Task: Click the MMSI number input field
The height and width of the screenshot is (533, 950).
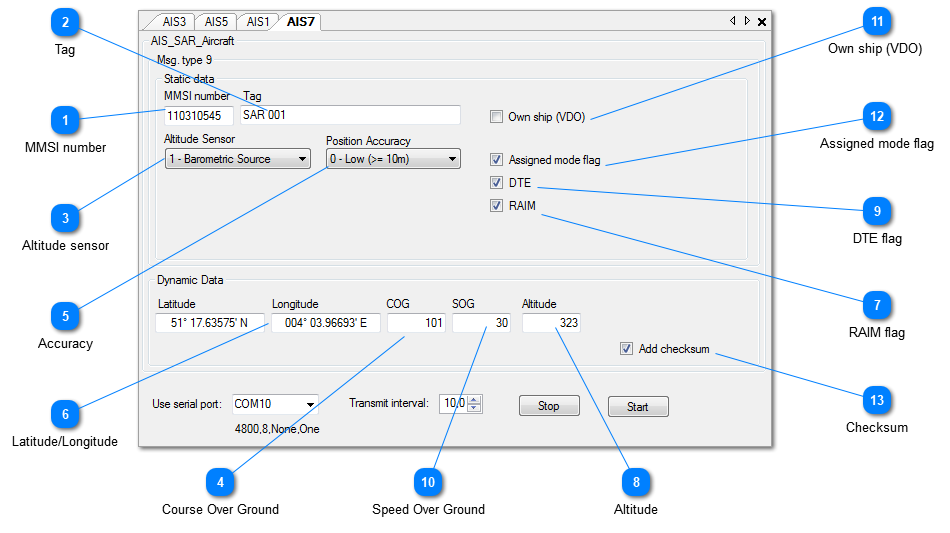Action: (198, 115)
